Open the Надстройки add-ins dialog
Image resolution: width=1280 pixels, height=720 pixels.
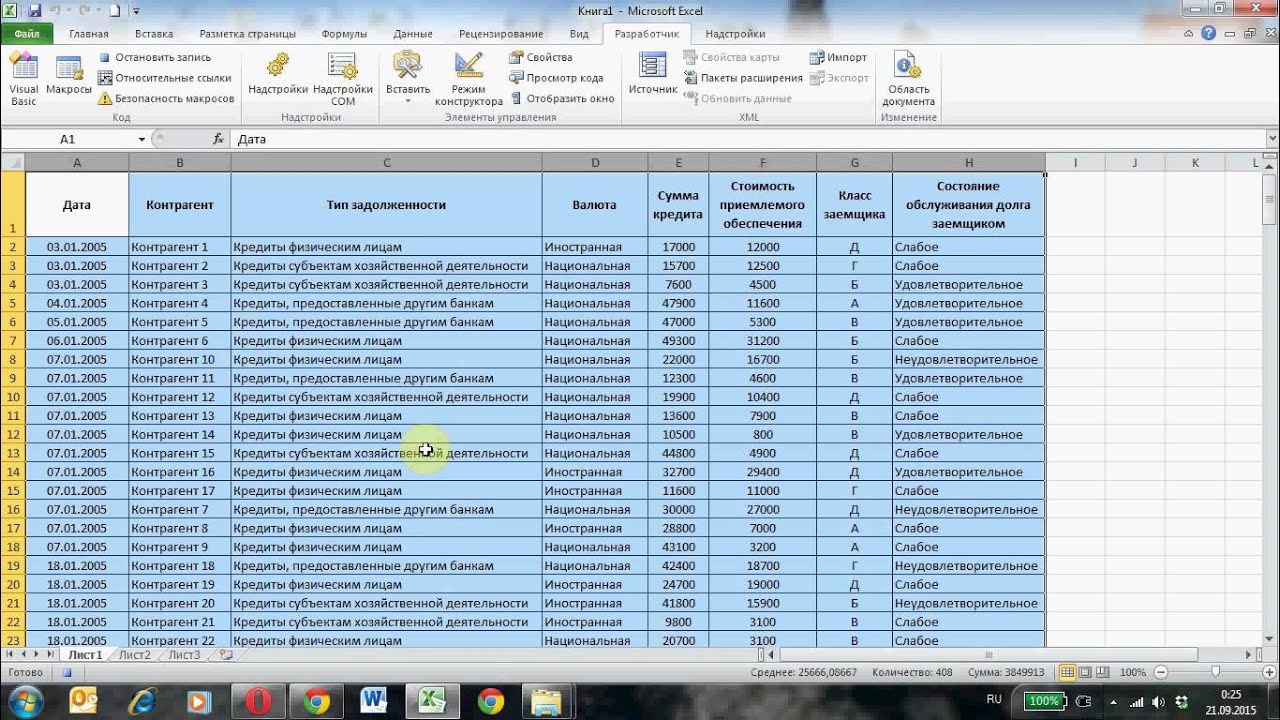[x=278, y=76]
